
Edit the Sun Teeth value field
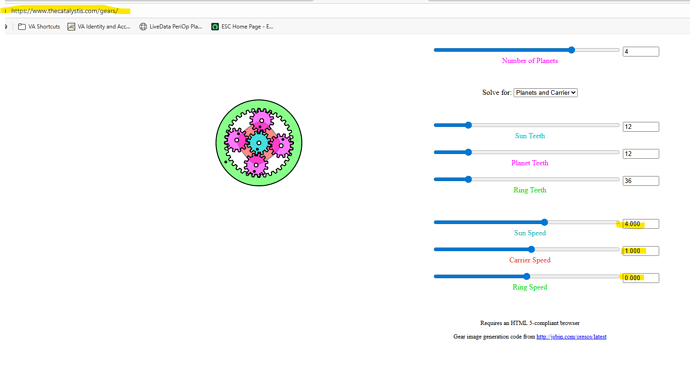pyautogui.click(x=641, y=127)
